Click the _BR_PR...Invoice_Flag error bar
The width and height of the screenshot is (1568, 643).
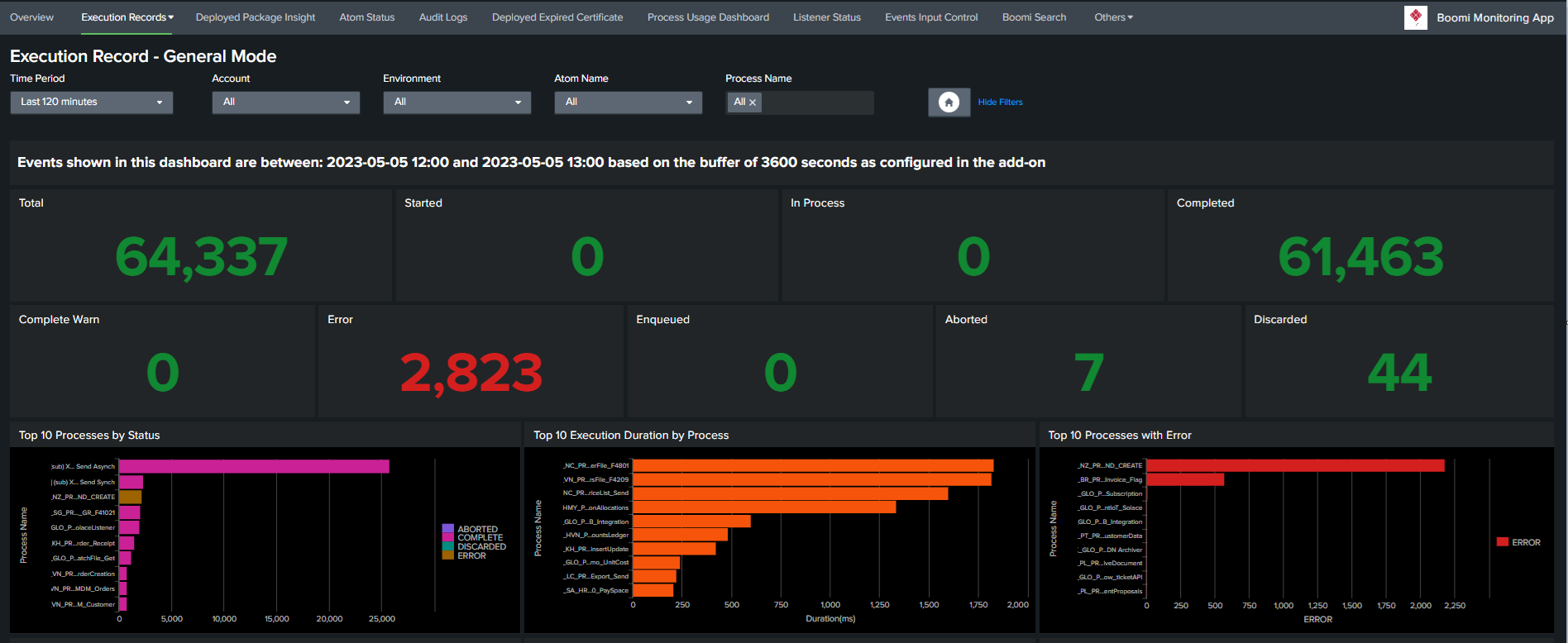point(1185,479)
